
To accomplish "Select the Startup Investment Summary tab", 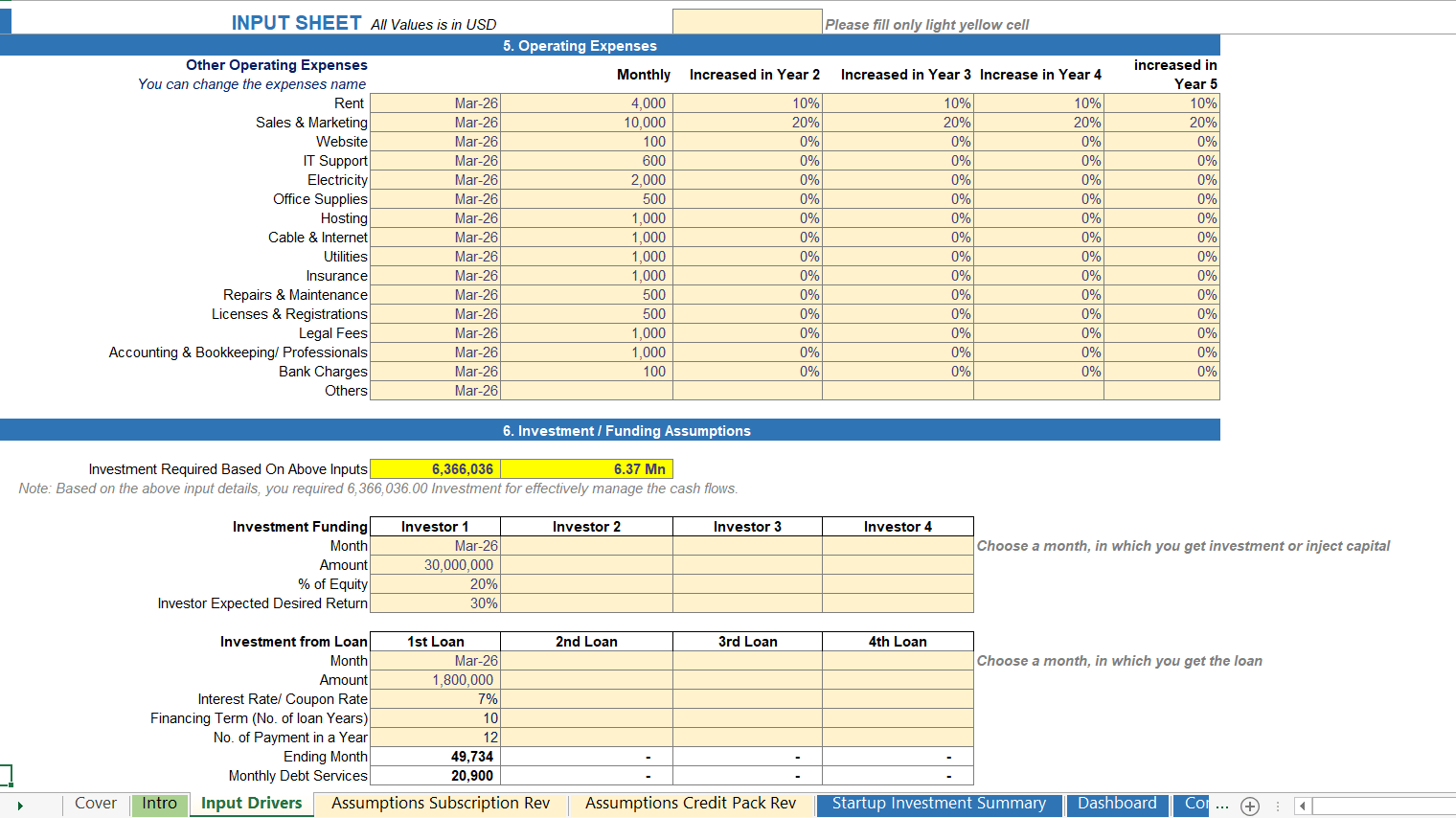I will point(939,806).
